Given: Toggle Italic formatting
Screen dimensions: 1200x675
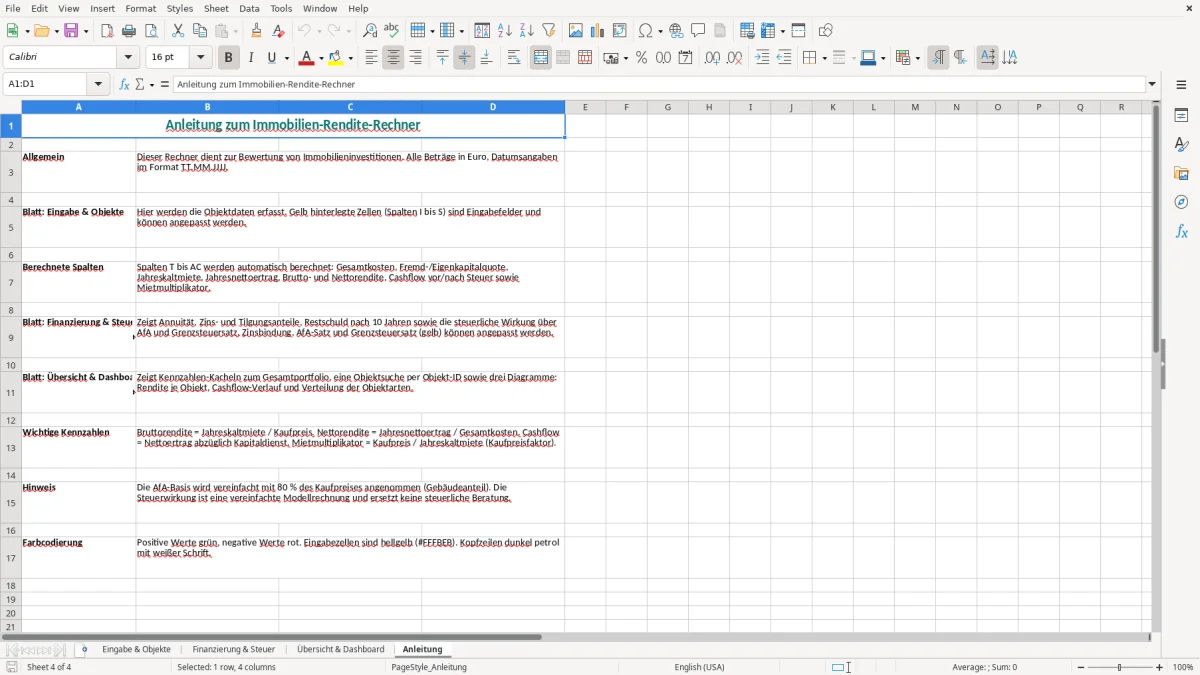Looking at the screenshot, I should [x=250, y=58].
